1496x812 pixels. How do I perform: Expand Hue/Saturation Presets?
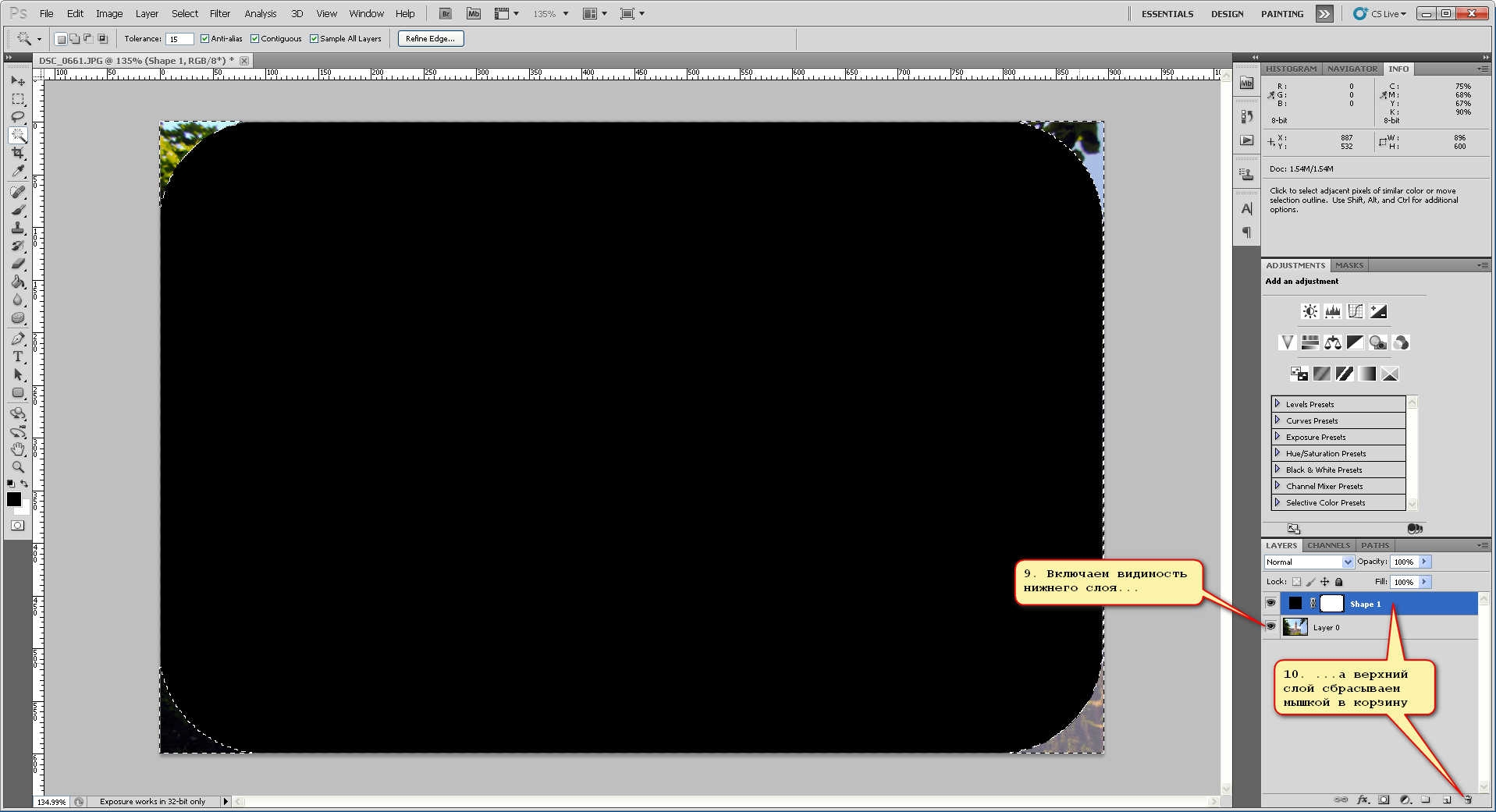pos(1277,453)
